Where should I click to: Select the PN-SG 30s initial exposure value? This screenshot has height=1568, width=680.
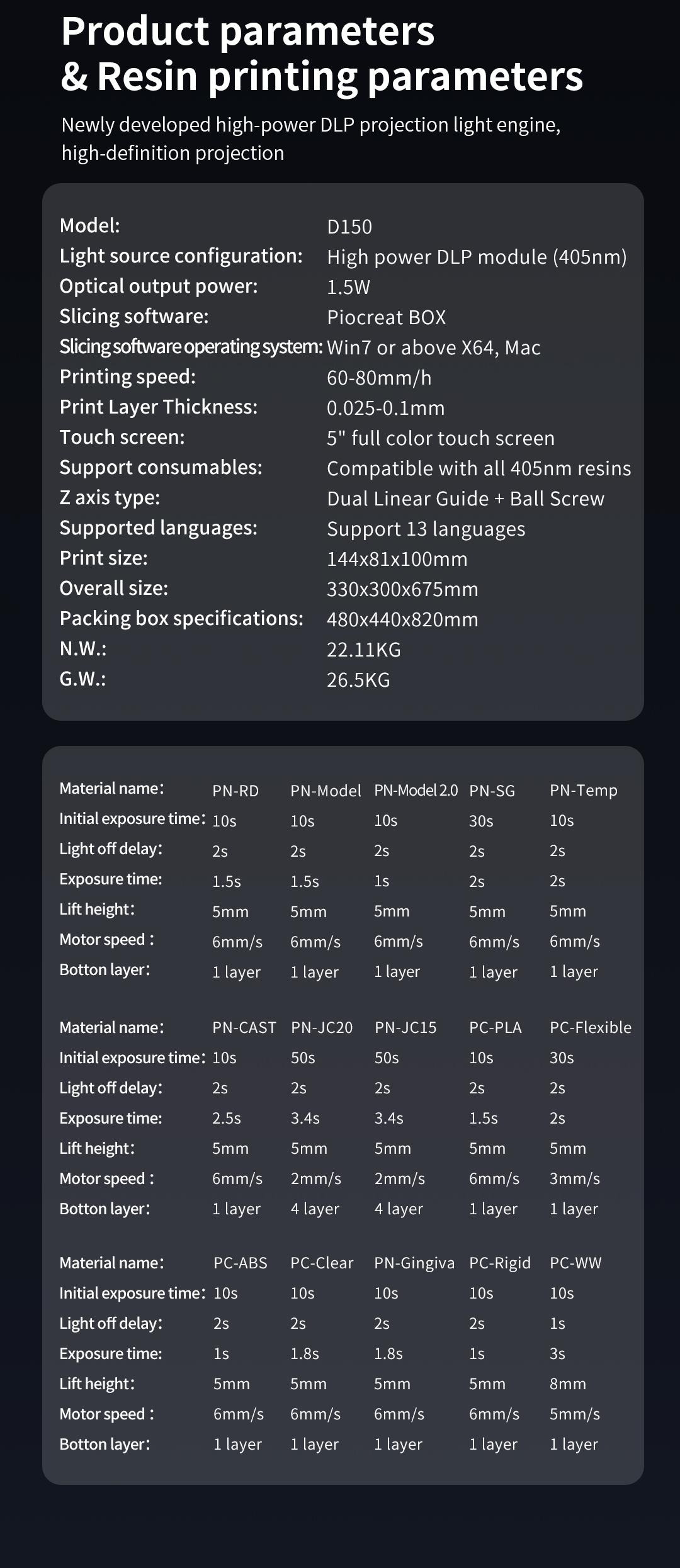click(481, 821)
